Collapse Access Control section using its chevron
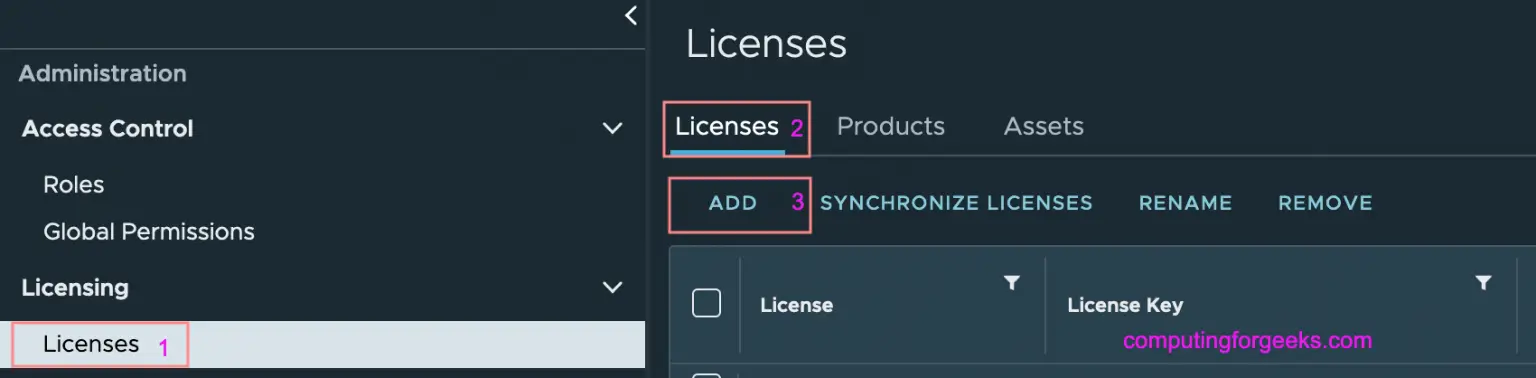Image resolution: width=1536 pixels, height=378 pixels. 612,128
